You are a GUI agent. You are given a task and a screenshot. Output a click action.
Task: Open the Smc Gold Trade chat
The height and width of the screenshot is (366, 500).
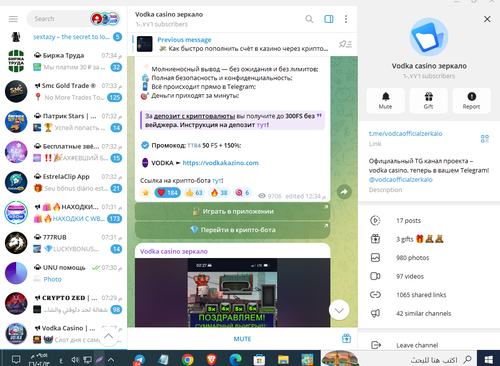tap(63, 91)
